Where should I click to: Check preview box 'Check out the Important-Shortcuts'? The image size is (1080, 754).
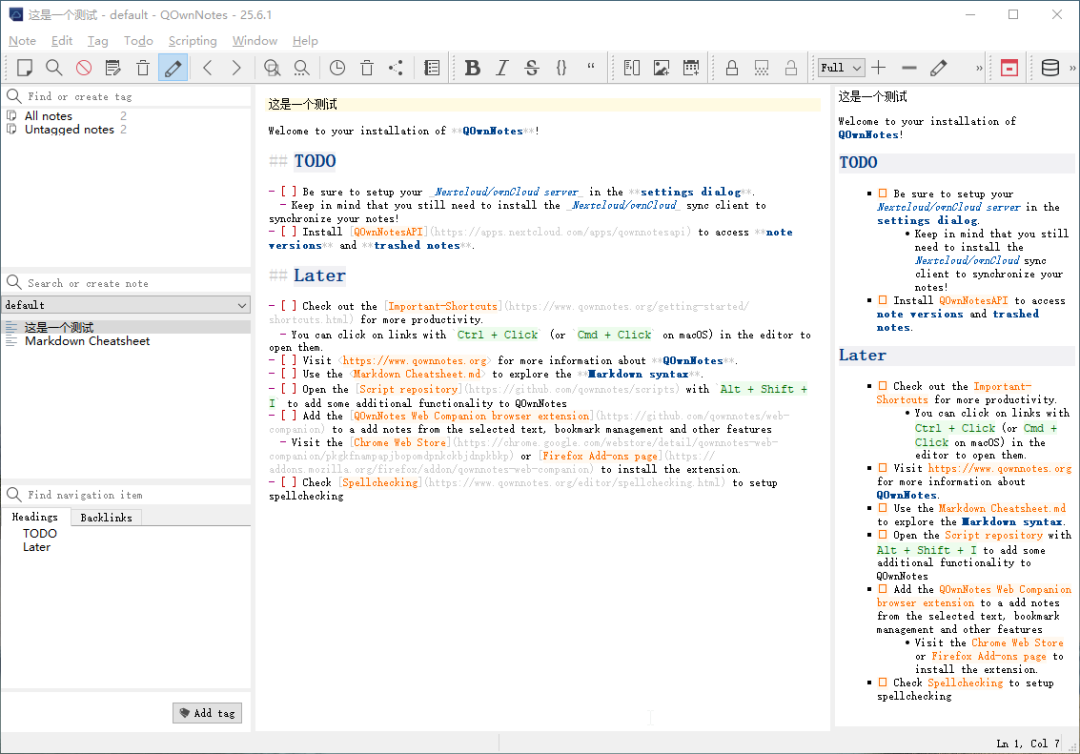click(882, 386)
